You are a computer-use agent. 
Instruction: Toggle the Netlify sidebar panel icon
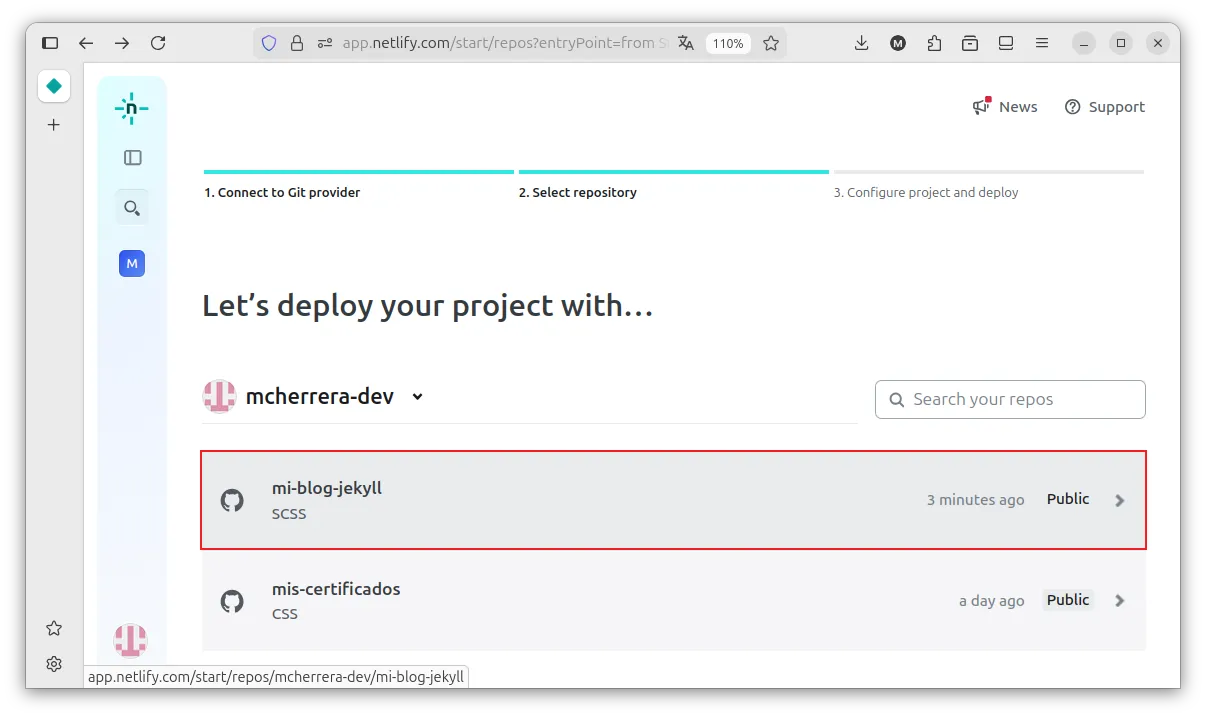click(132, 157)
